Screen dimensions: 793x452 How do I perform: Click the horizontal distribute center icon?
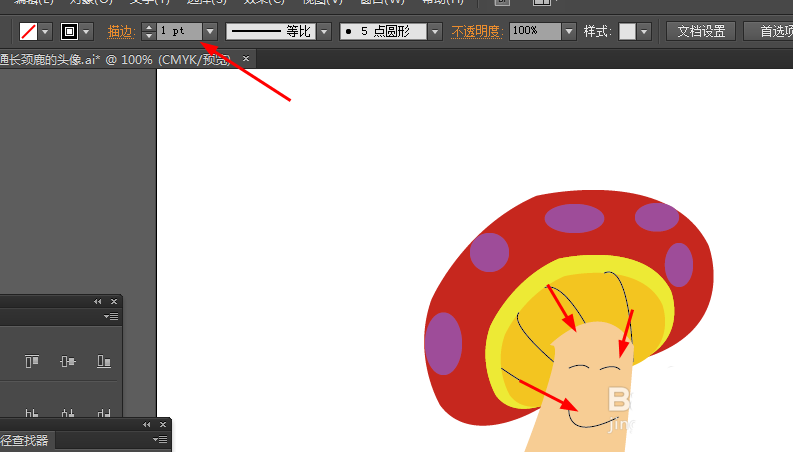click(68, 414)
